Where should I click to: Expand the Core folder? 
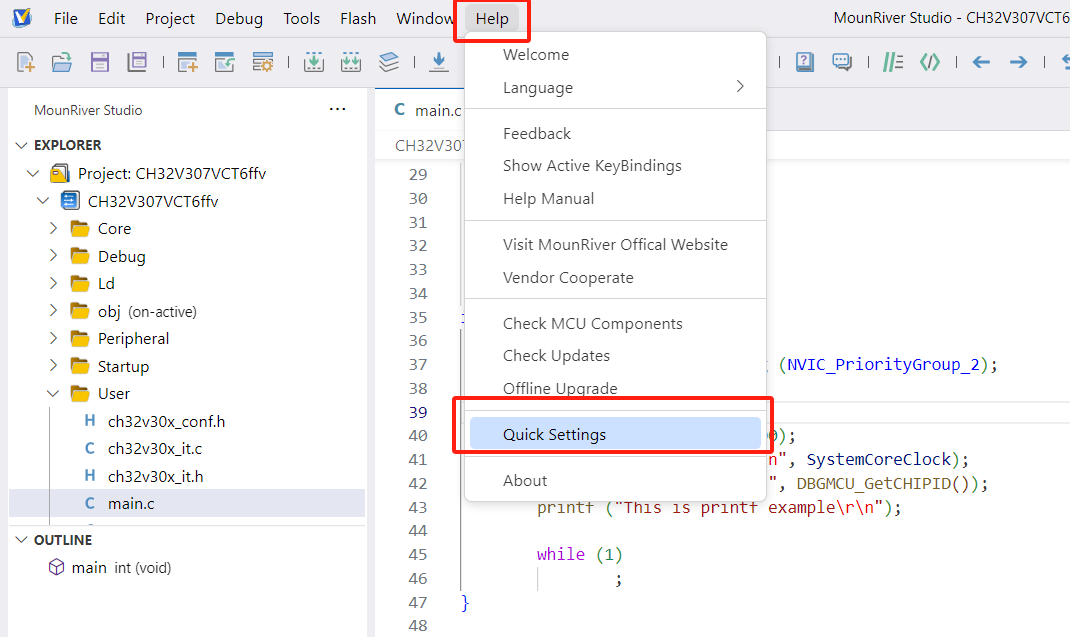coord(53,228)
